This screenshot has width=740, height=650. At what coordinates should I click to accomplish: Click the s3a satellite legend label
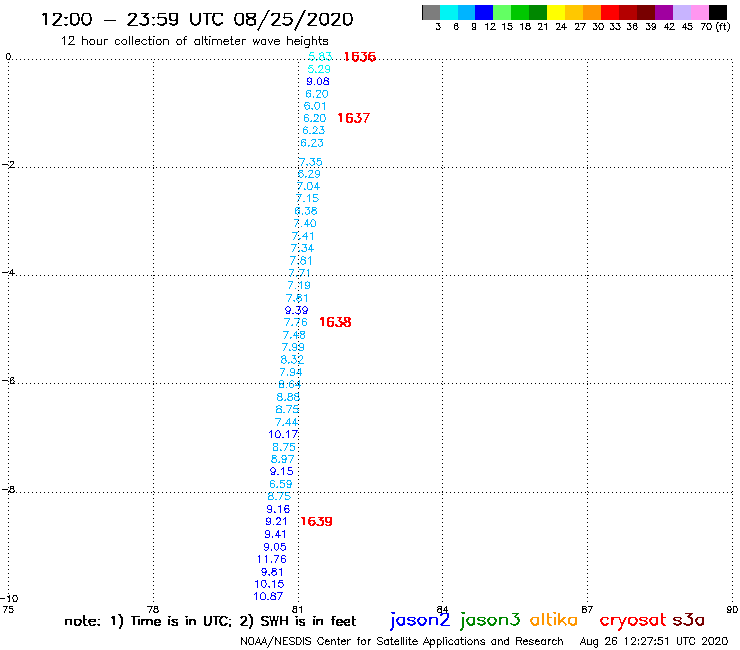(688, 620)
